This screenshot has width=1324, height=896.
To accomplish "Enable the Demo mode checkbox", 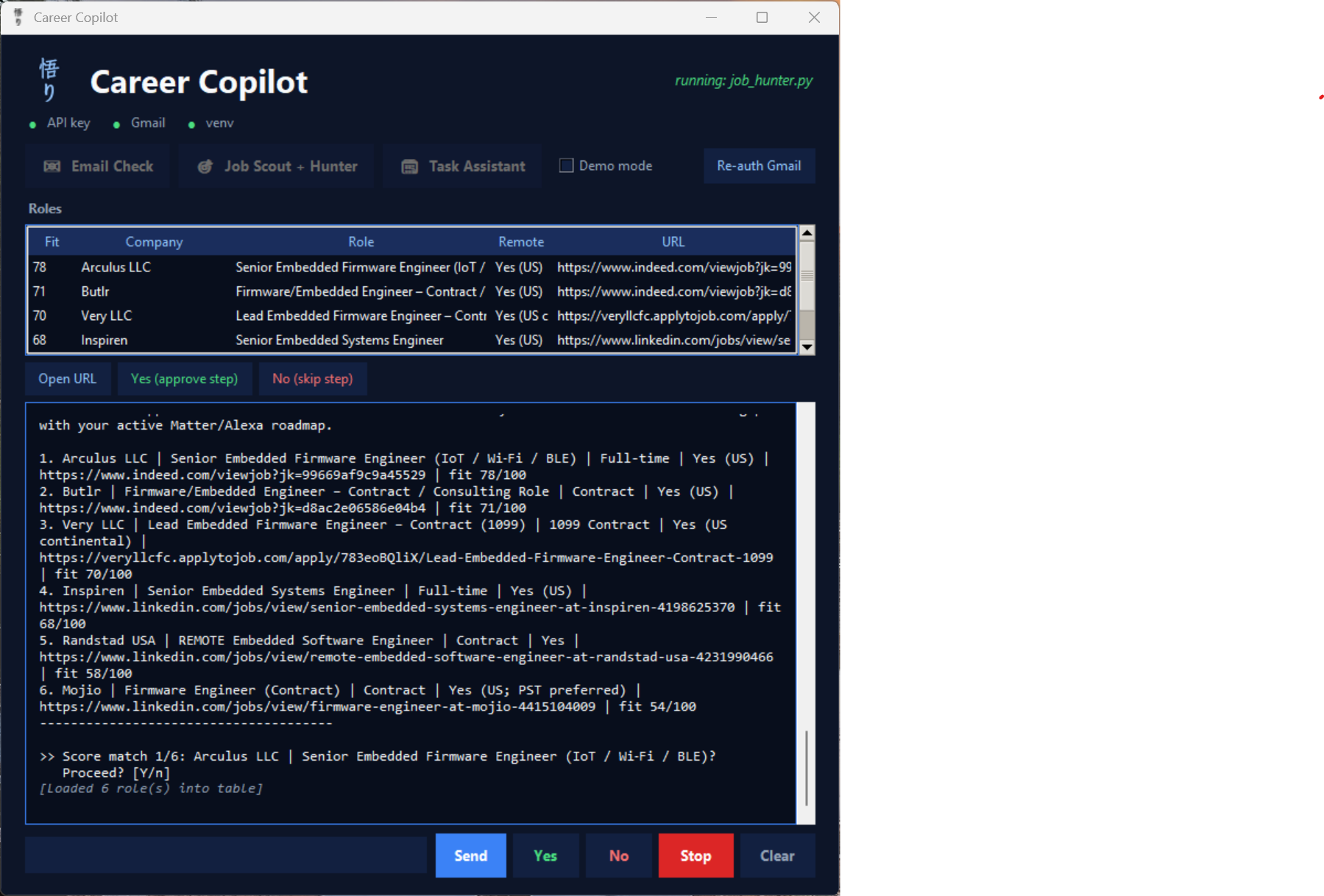I will click(x=566, y=166).
